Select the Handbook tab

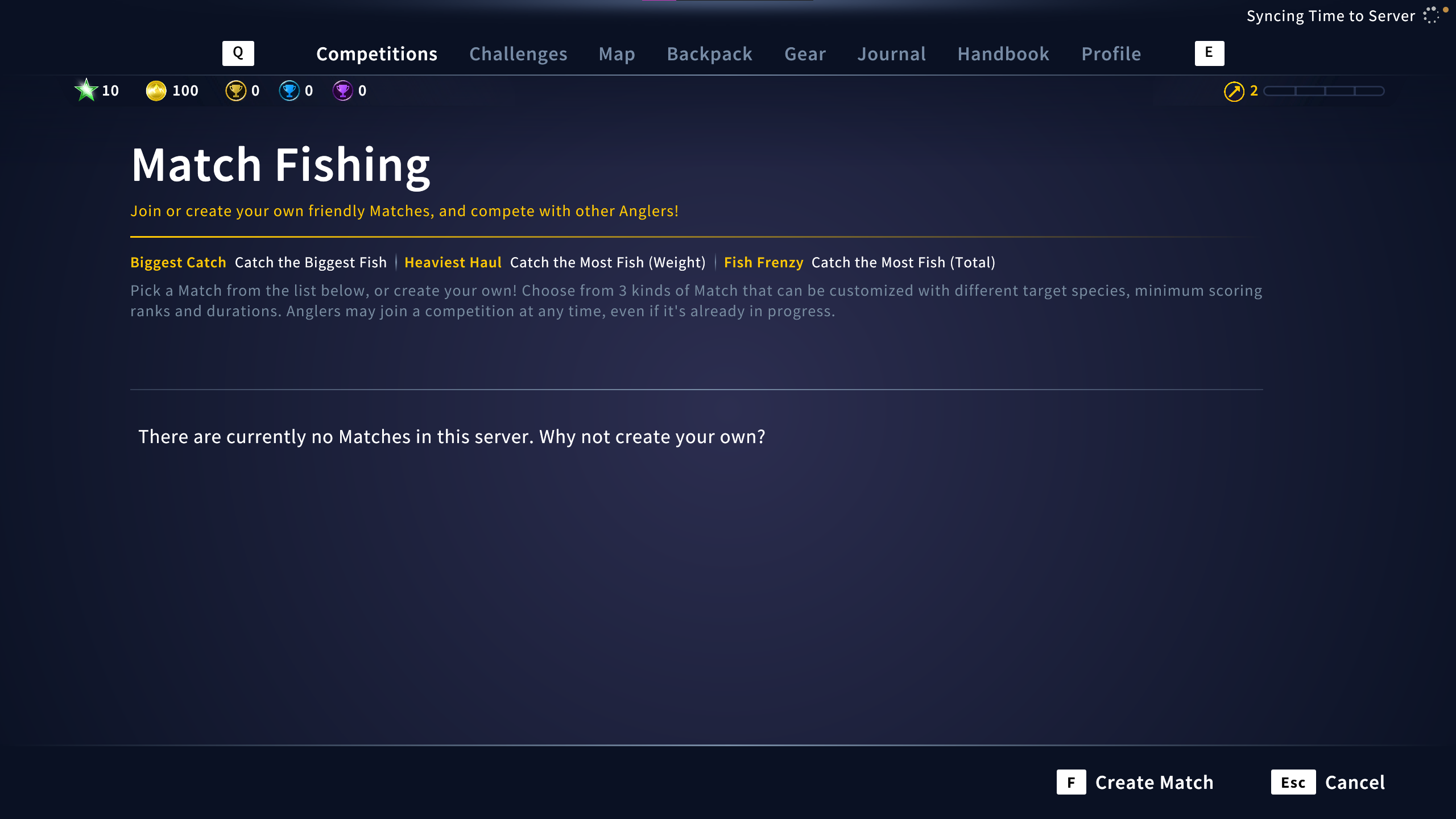1003,54
